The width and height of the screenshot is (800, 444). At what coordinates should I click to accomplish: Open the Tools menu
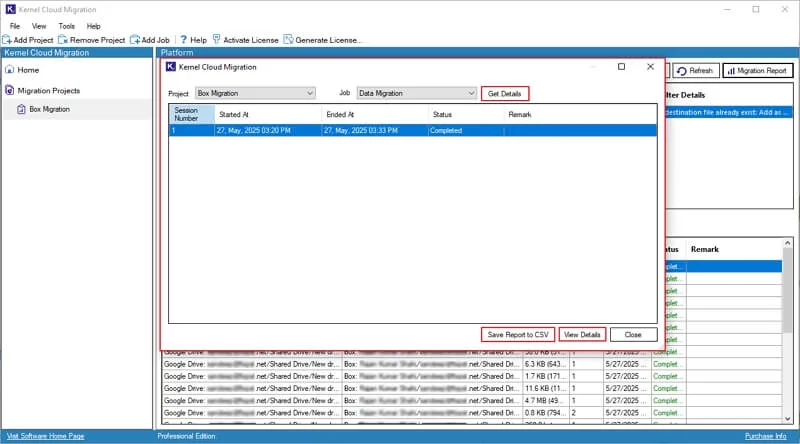[x=66, y=26]
